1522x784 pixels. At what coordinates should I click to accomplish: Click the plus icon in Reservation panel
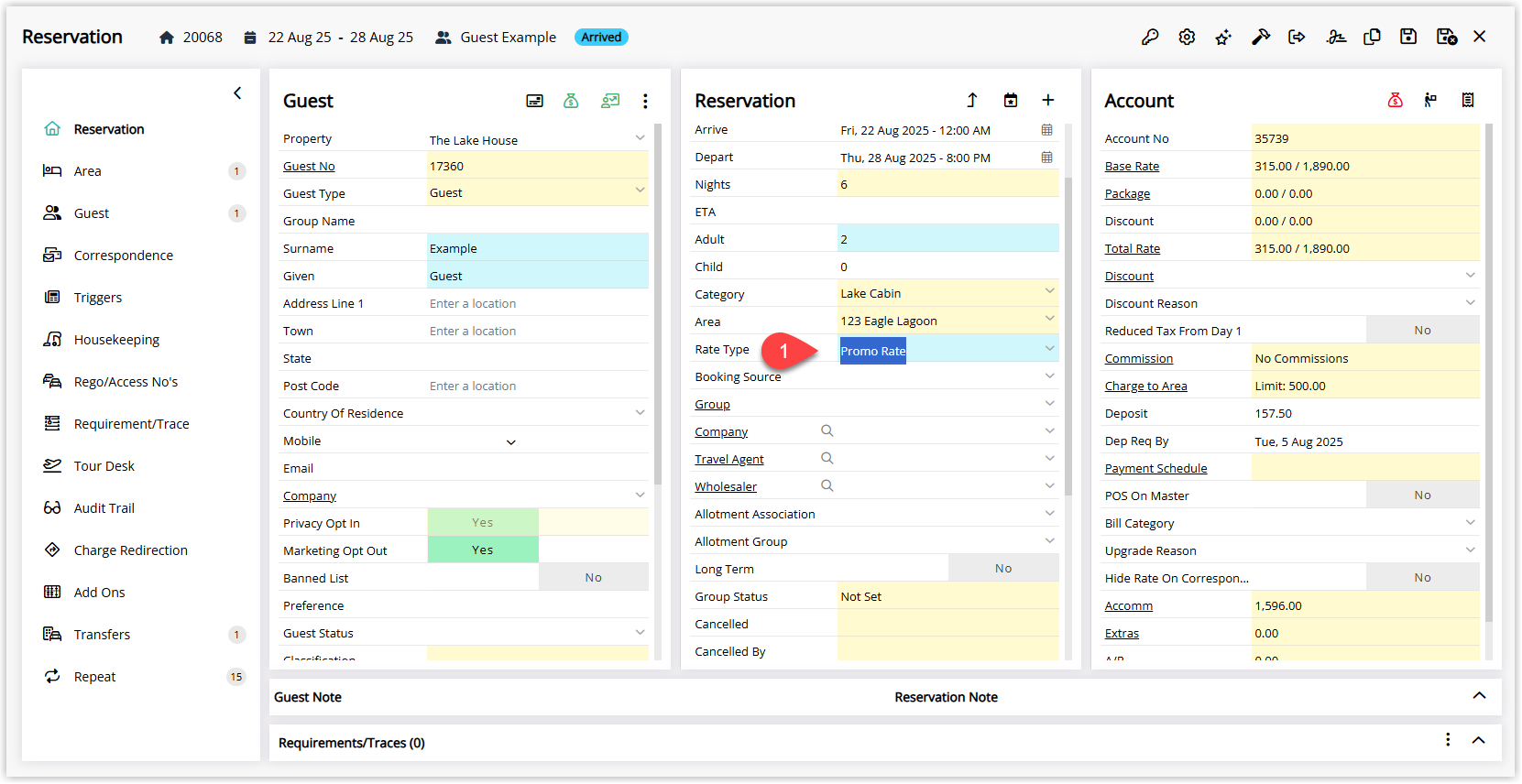1048,100
